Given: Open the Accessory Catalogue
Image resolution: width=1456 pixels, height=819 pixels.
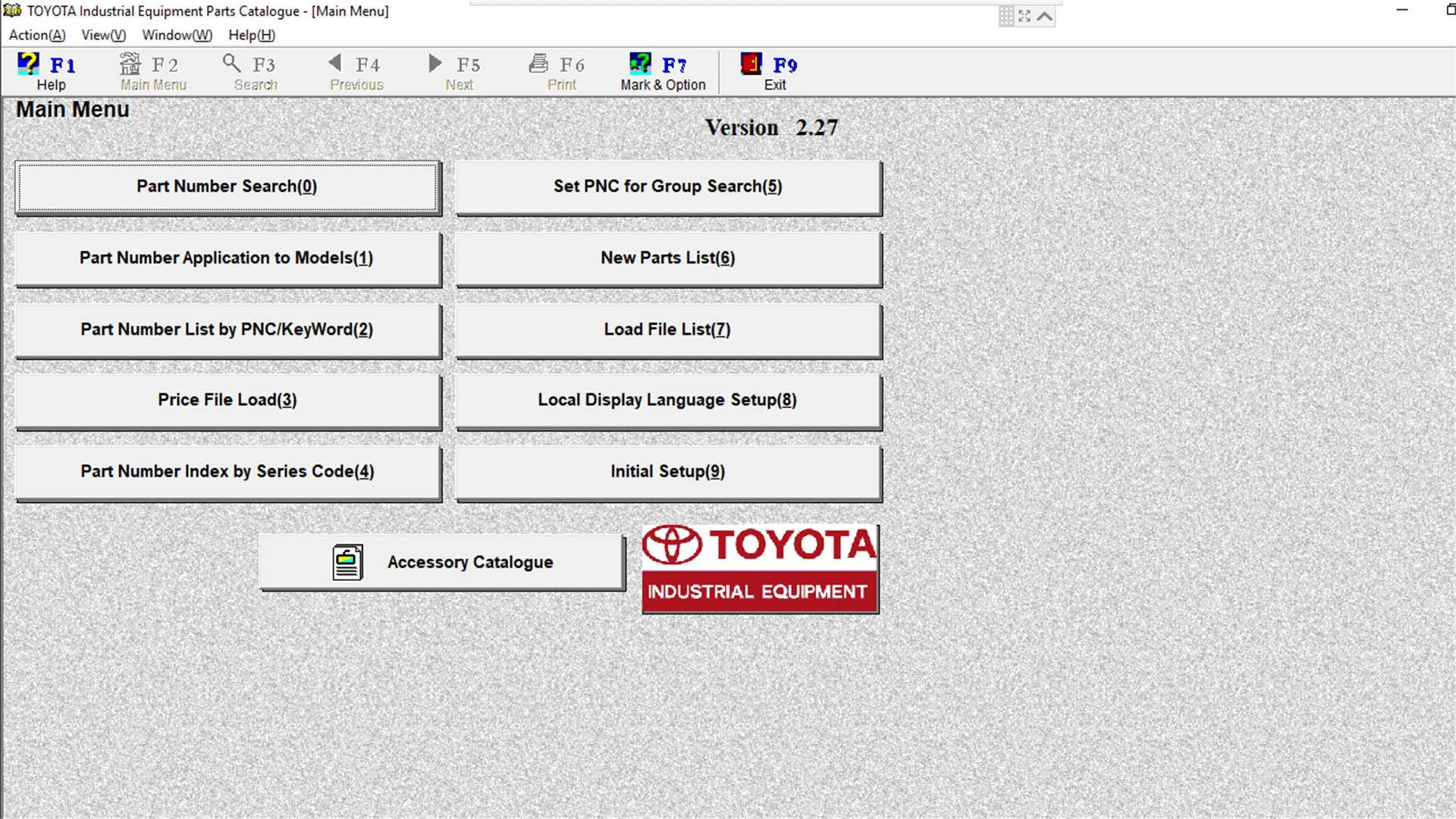Looking at the screenshot, I should (442, 562).
